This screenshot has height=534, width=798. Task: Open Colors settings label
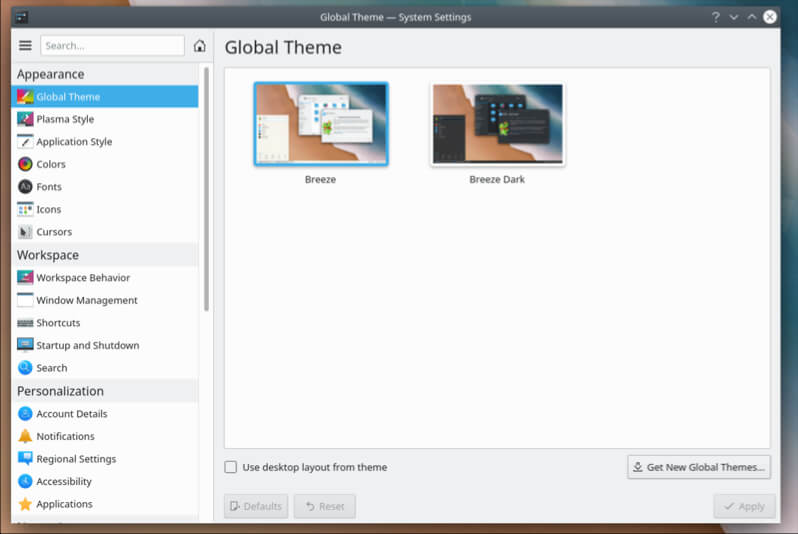51,164
